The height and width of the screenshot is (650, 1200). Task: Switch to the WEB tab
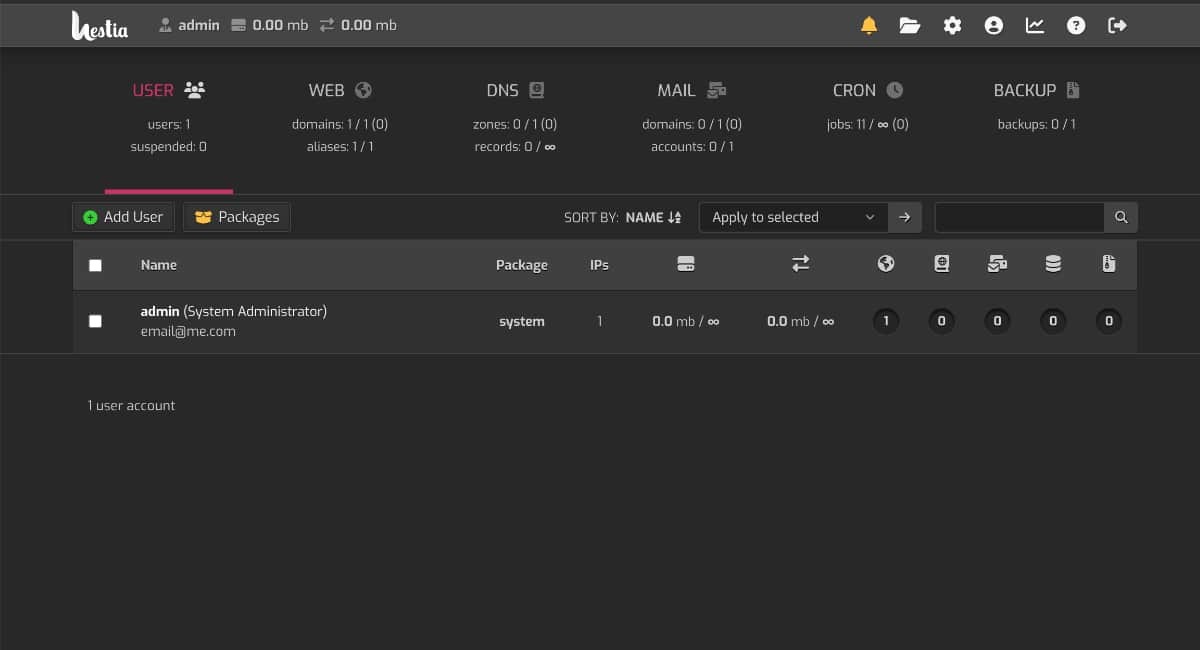click(x=339, y=90)
